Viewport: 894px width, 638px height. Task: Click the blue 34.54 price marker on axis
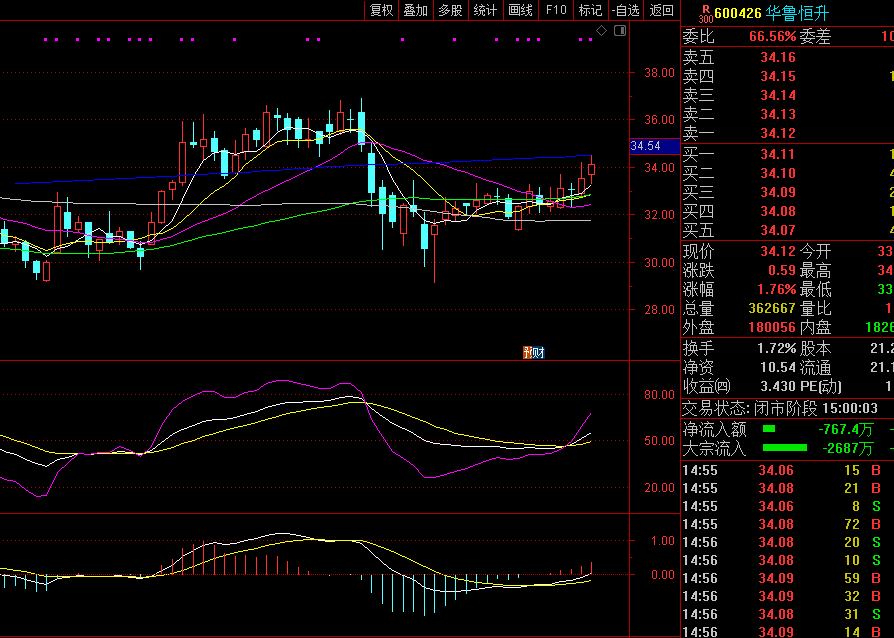pyautogui.click(x=655, y=146)
